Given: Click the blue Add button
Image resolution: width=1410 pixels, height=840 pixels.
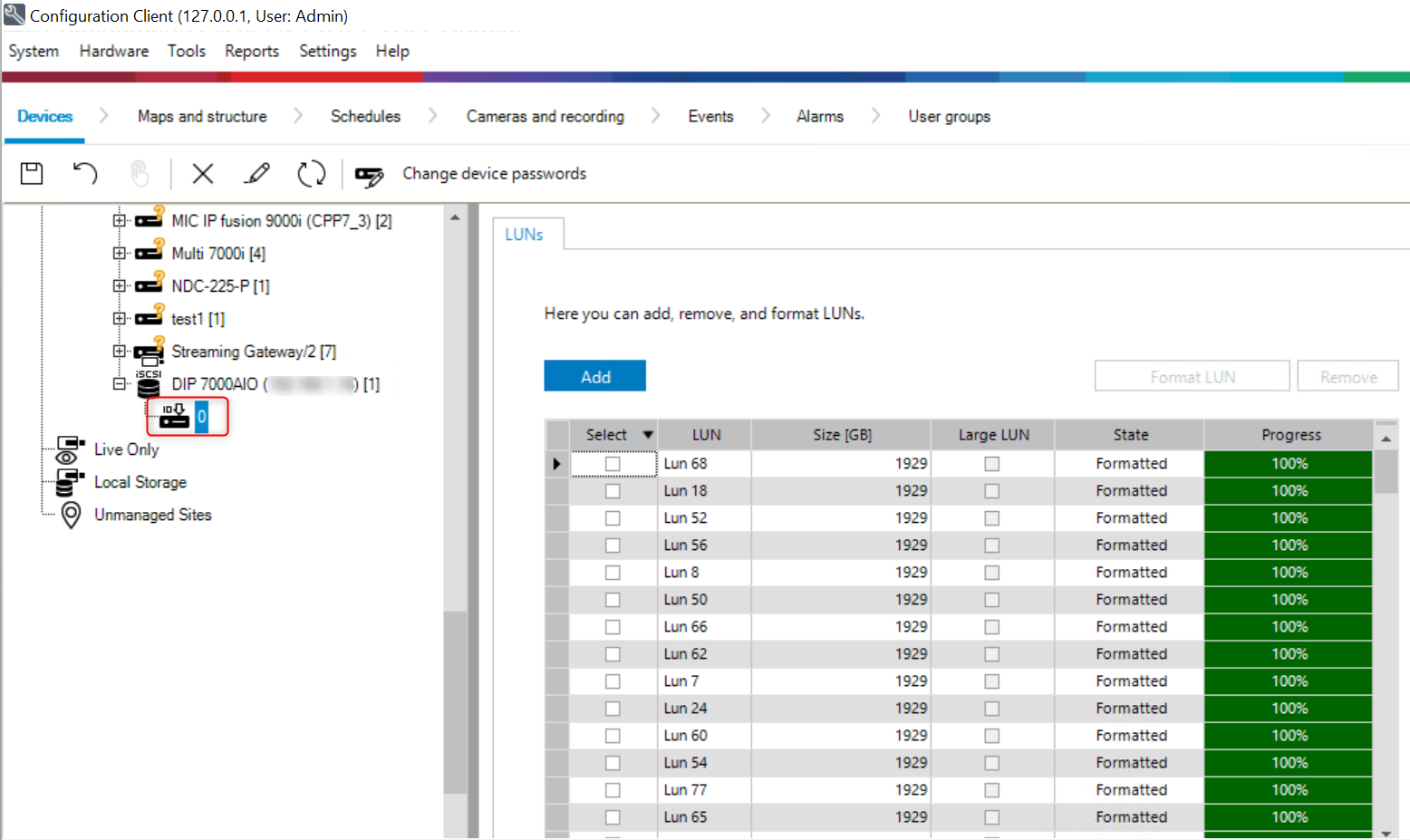Looking at the screenshot, I should click(594, 376).
